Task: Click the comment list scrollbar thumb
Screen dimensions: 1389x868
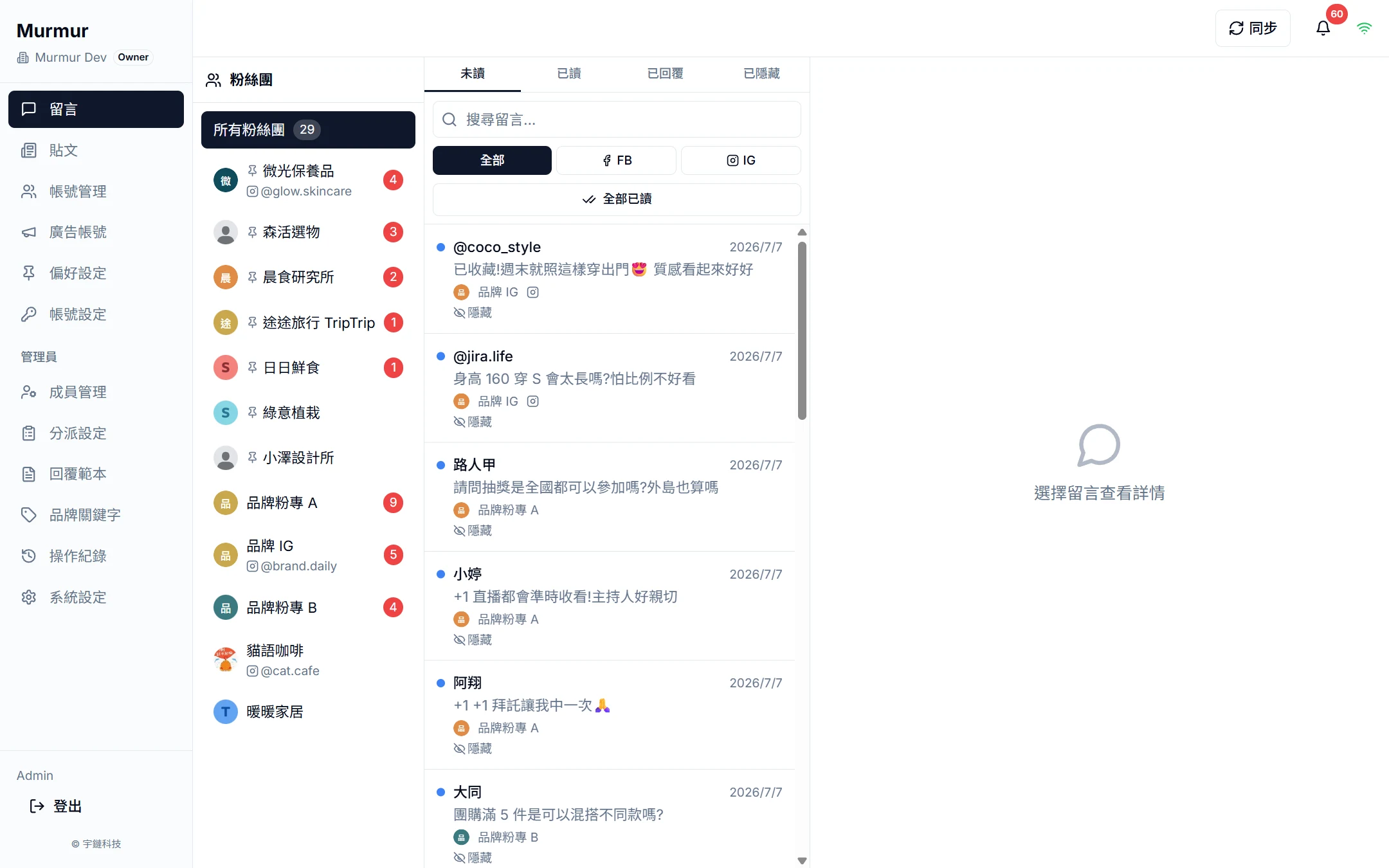Action: tap(802, 330)
